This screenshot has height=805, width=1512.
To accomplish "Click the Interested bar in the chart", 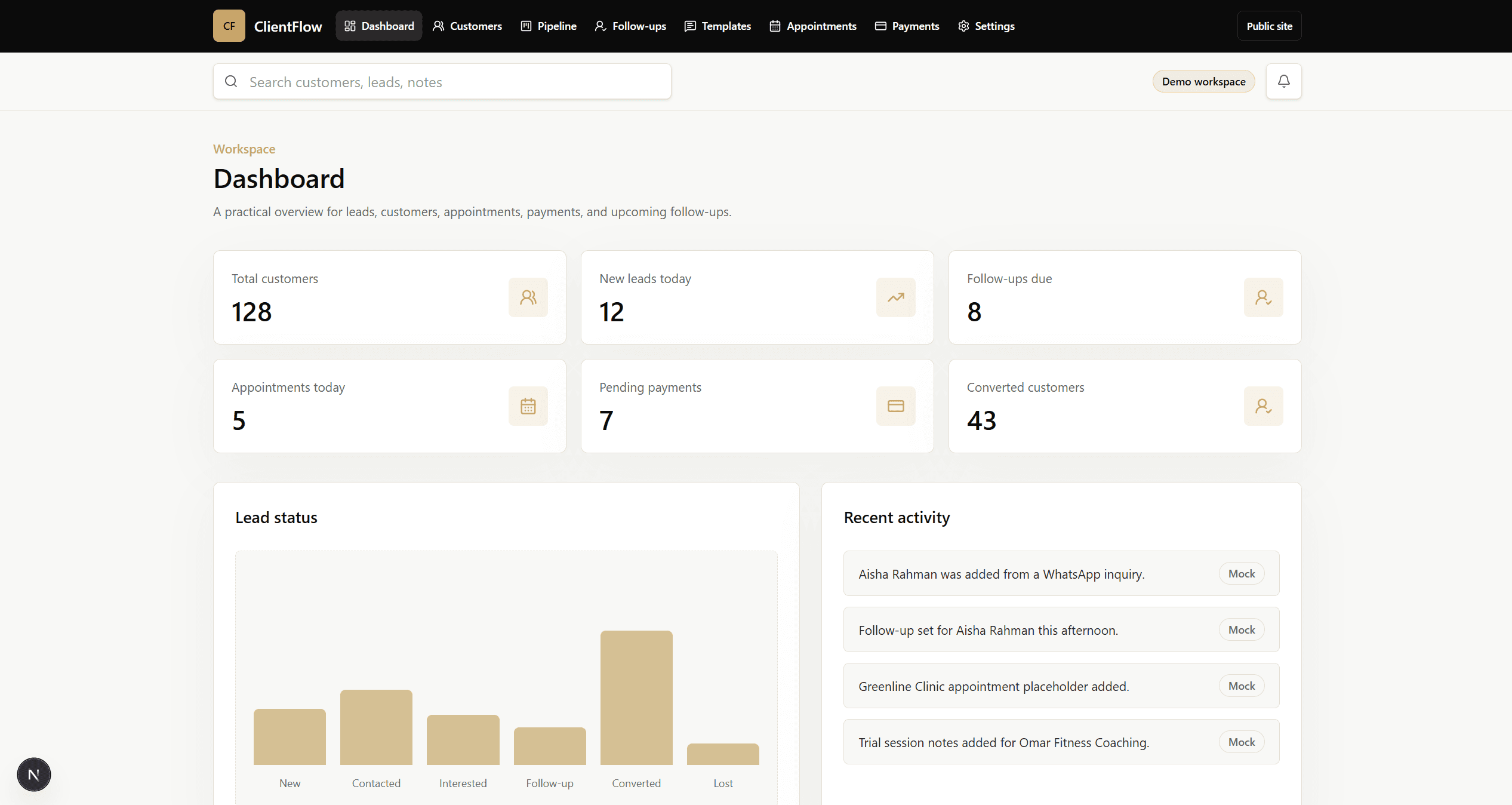I will 463,740.
